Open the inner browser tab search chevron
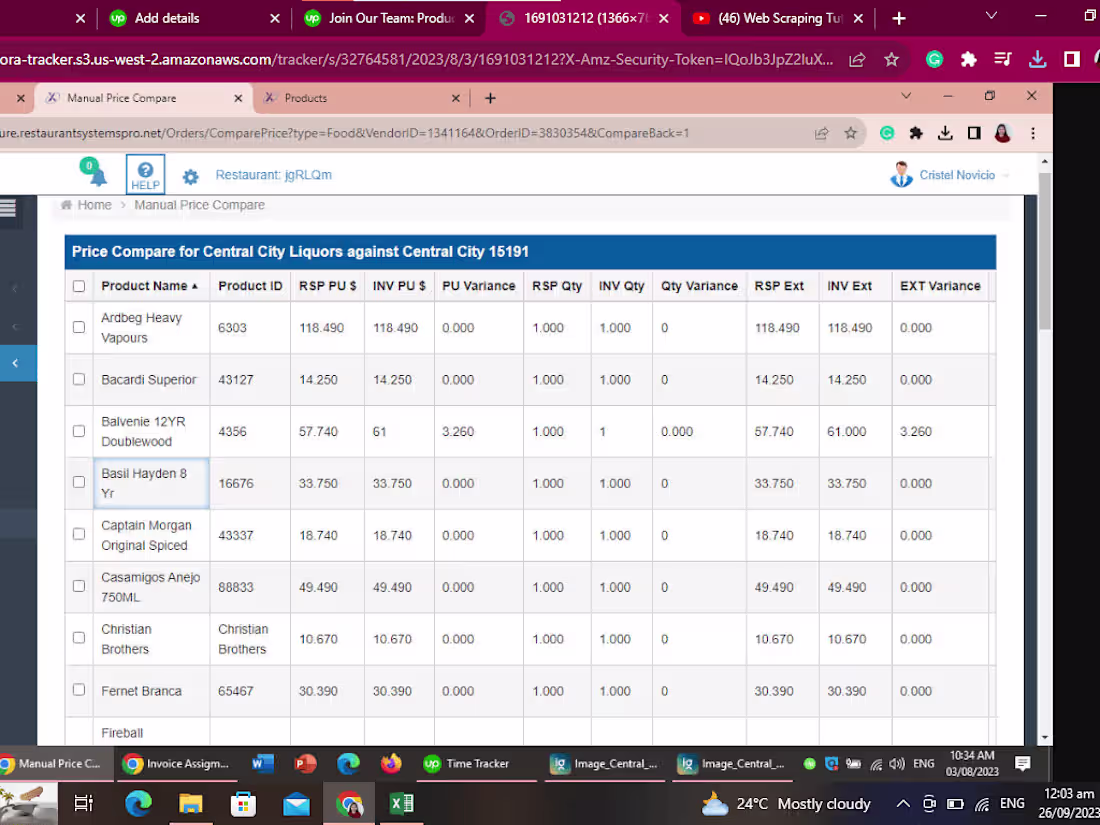 [906, 96]
